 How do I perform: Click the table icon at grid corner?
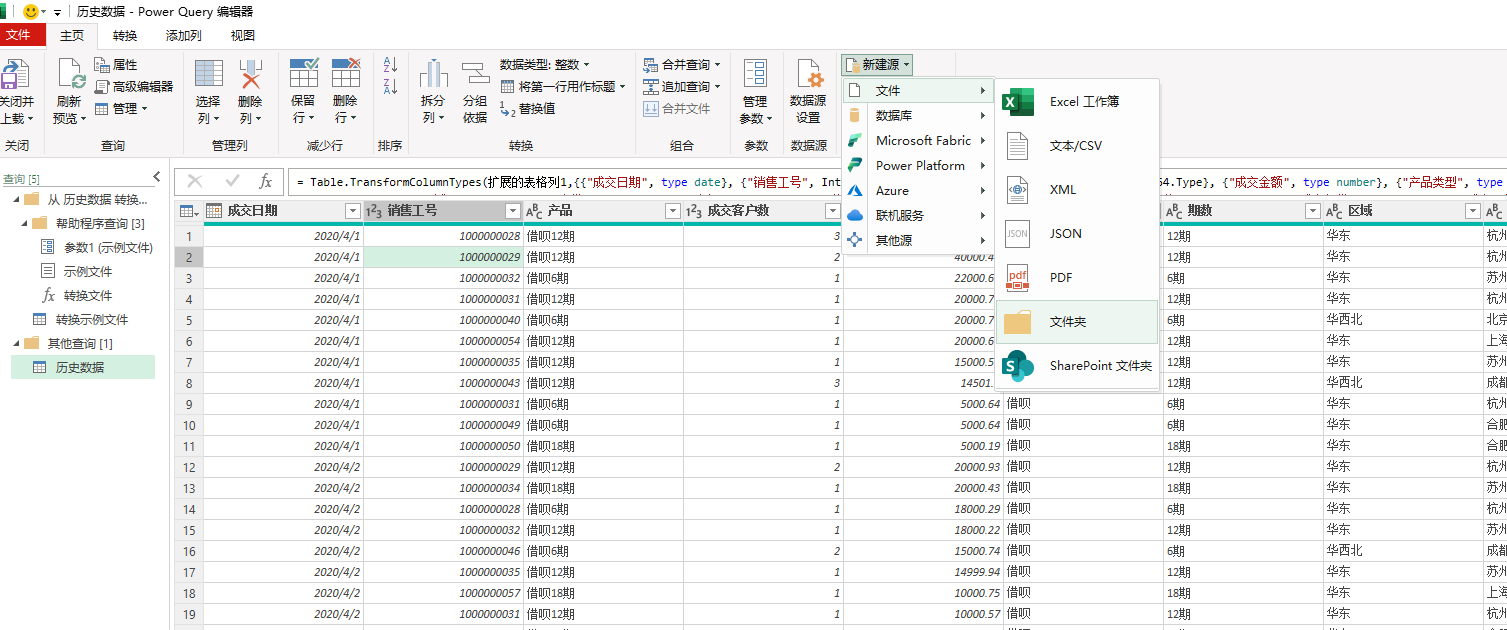pyautogui.click(x=187, y=211)
